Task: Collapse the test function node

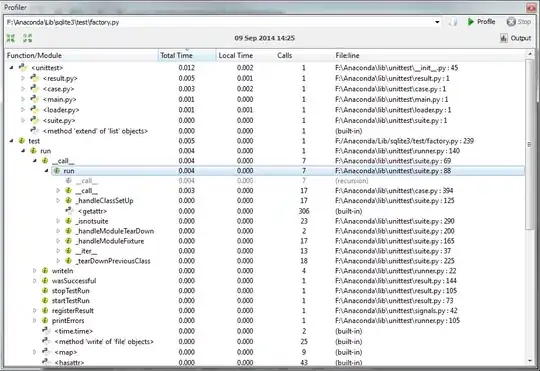Action: 11,141
